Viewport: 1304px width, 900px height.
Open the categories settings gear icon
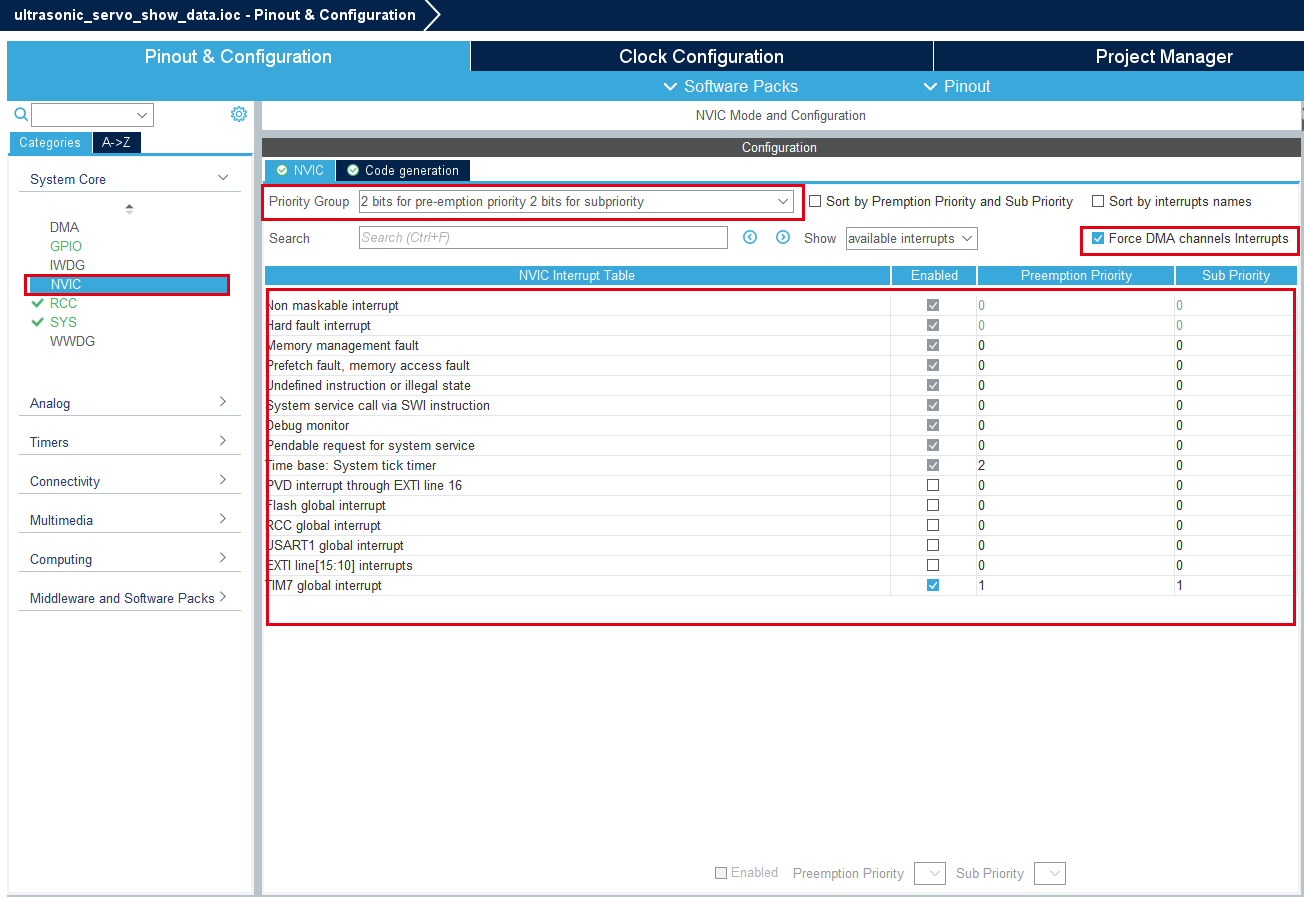239,114
